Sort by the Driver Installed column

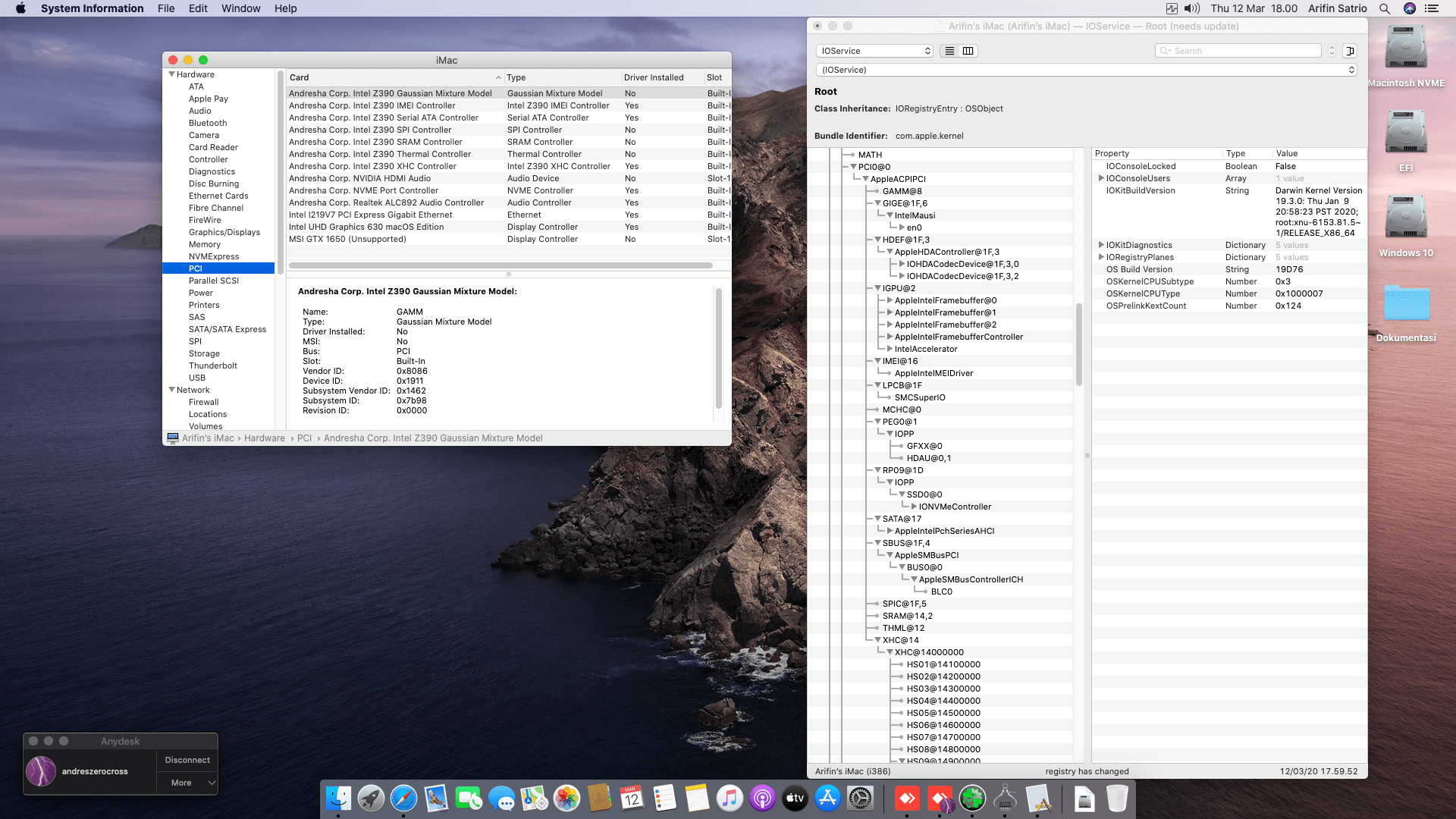tap(662, 77)
